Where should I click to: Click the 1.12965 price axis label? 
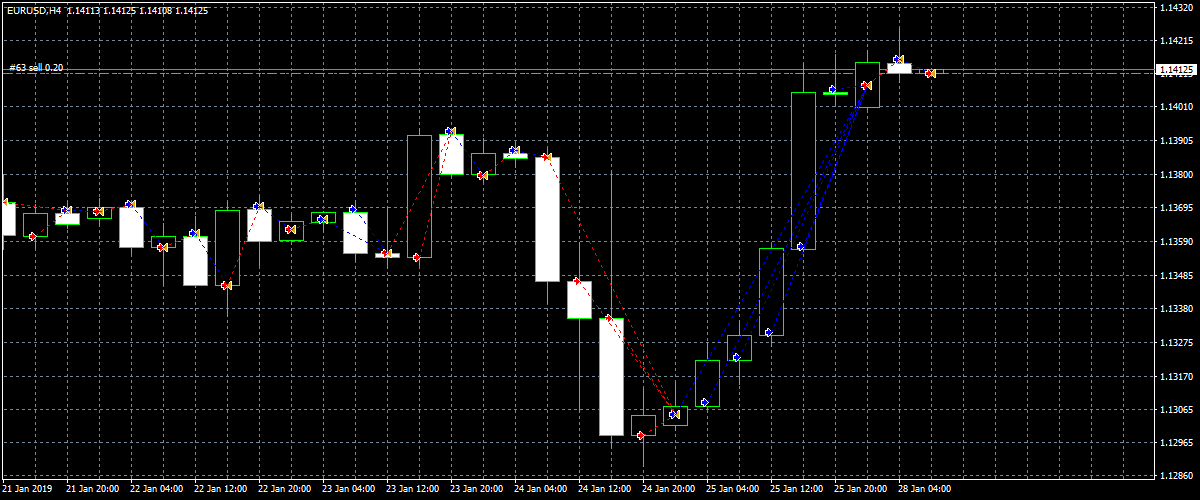[x=1176, y=443]
